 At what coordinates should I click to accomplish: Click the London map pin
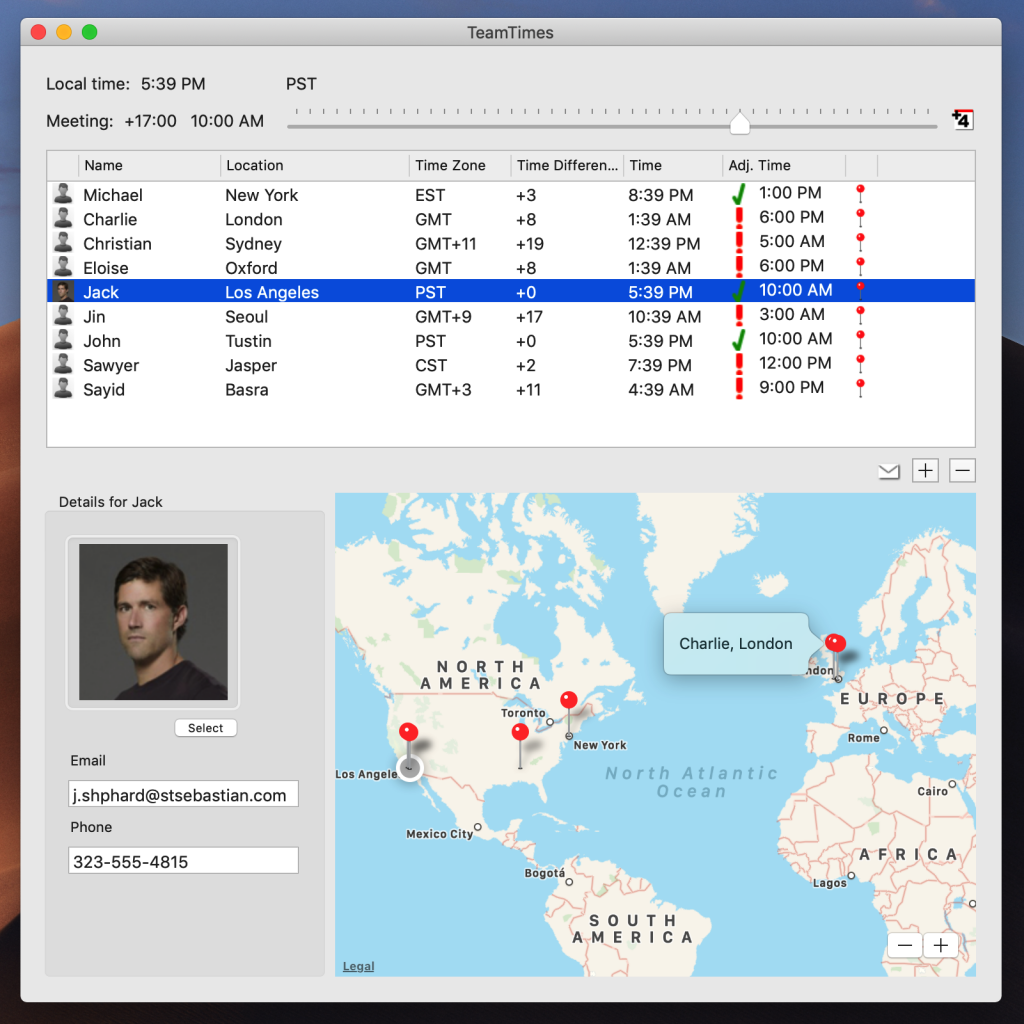point(835,643)
